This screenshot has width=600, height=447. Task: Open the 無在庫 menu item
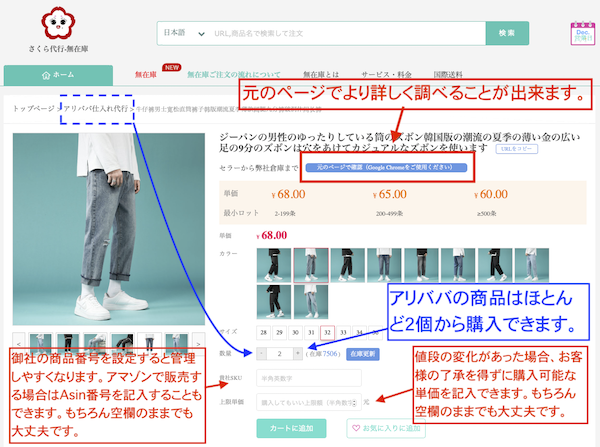145,75
